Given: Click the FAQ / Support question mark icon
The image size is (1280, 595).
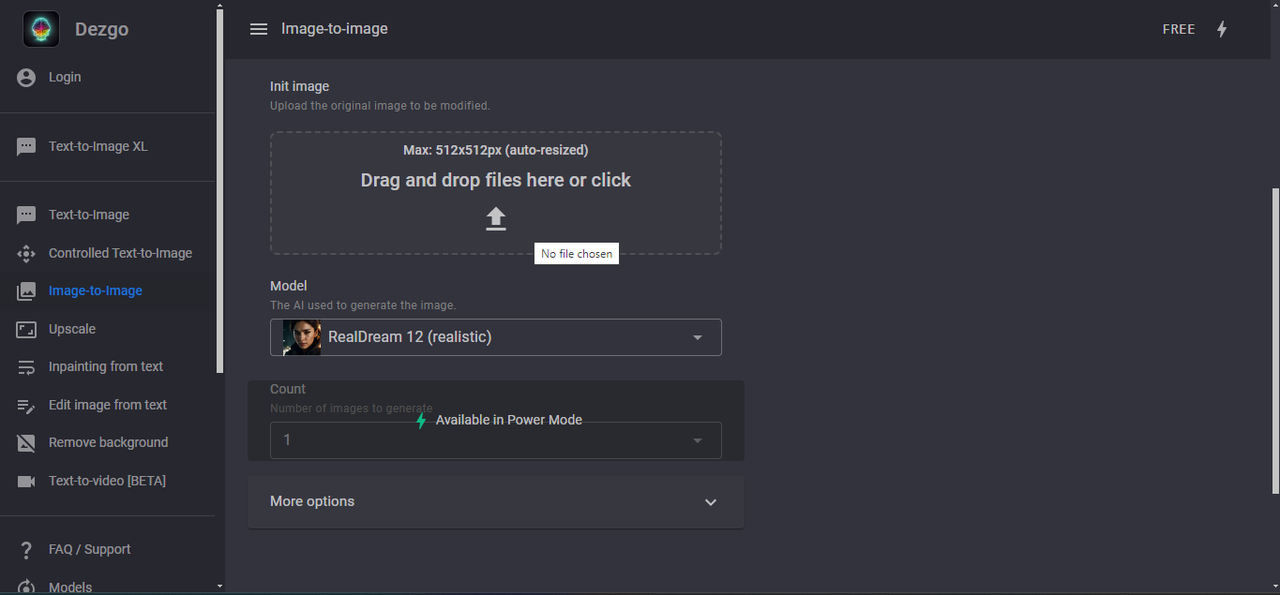Looking at the screenshot, I should click(x=27, y=549).
